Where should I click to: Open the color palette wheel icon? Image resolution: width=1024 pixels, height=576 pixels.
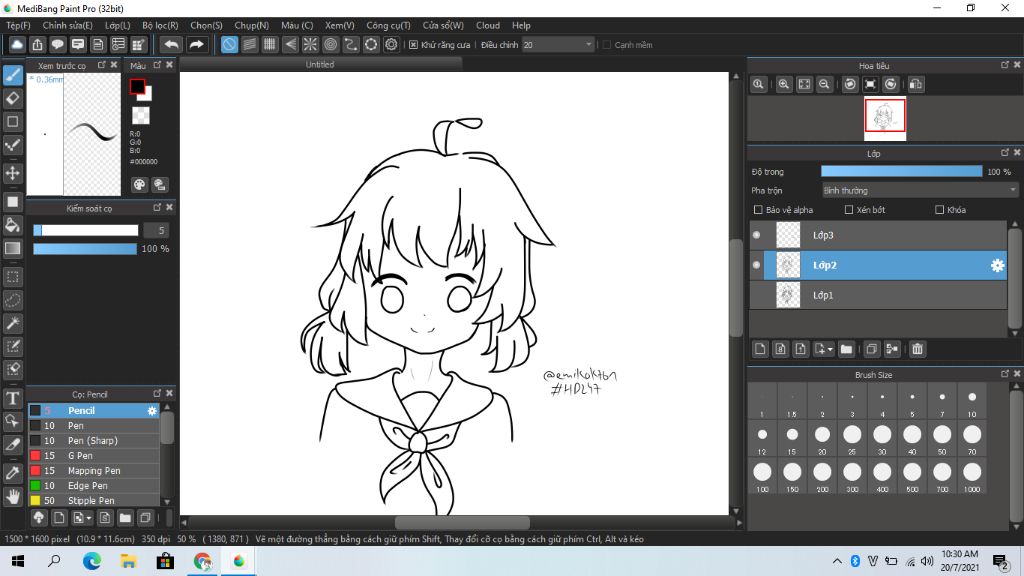click(139, 185)
